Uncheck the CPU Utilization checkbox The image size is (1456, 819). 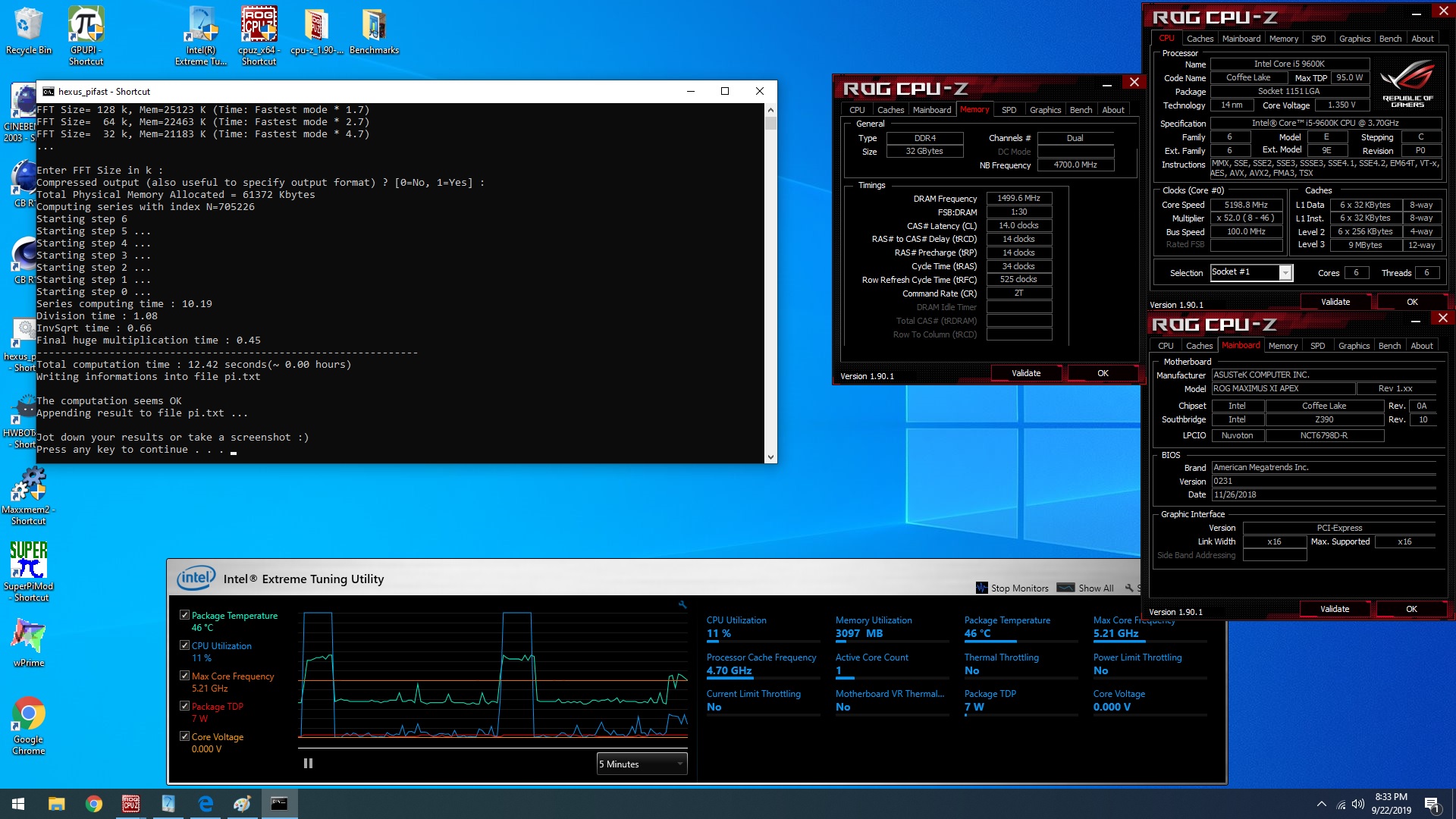click(x=184, y=645)
